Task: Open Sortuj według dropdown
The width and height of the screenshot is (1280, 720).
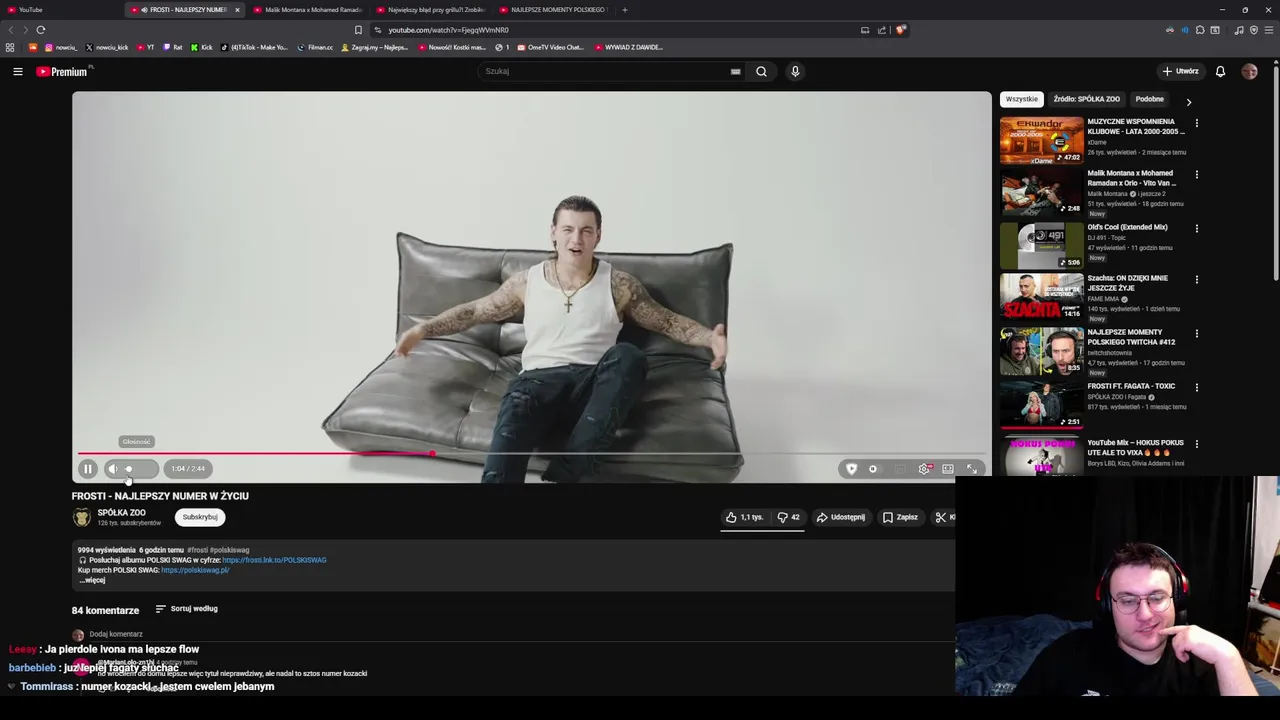Action: [x=186, y=608]
